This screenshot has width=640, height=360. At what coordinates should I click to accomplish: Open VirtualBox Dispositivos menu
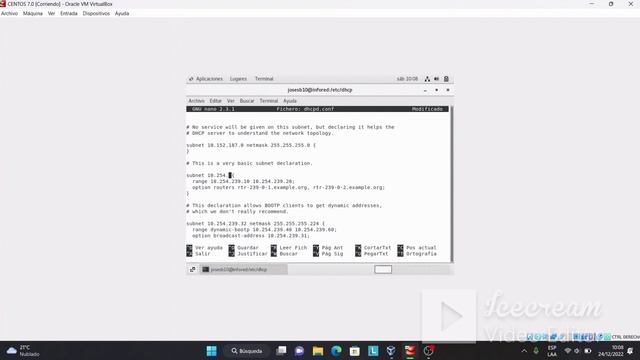(x=96, y=13)
